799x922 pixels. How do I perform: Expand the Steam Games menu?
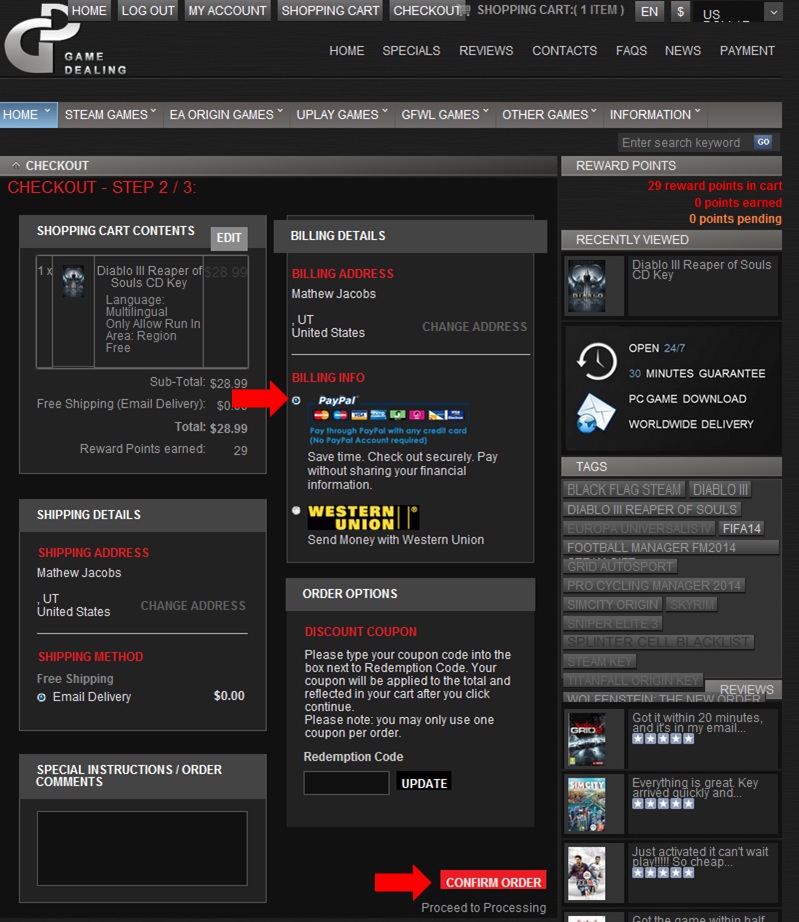coord(111,114)
